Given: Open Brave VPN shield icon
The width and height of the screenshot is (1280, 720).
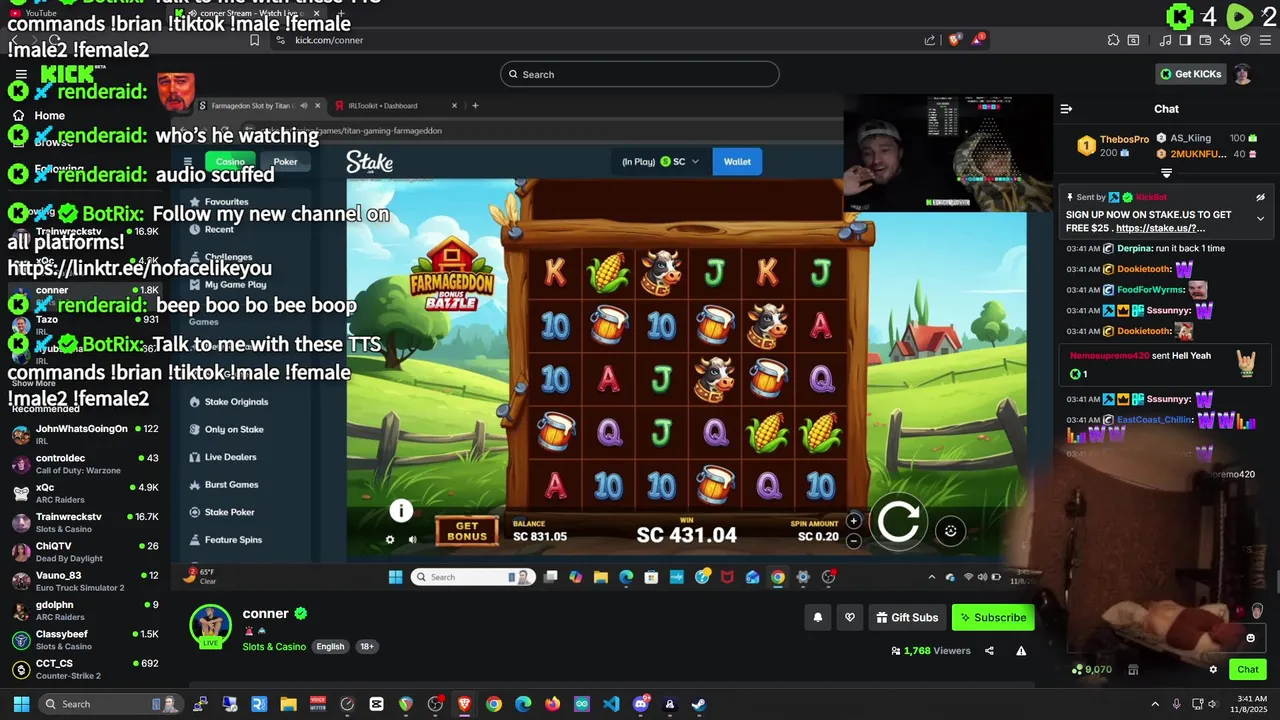Looking at the screenshot, I should (1245, 40).
